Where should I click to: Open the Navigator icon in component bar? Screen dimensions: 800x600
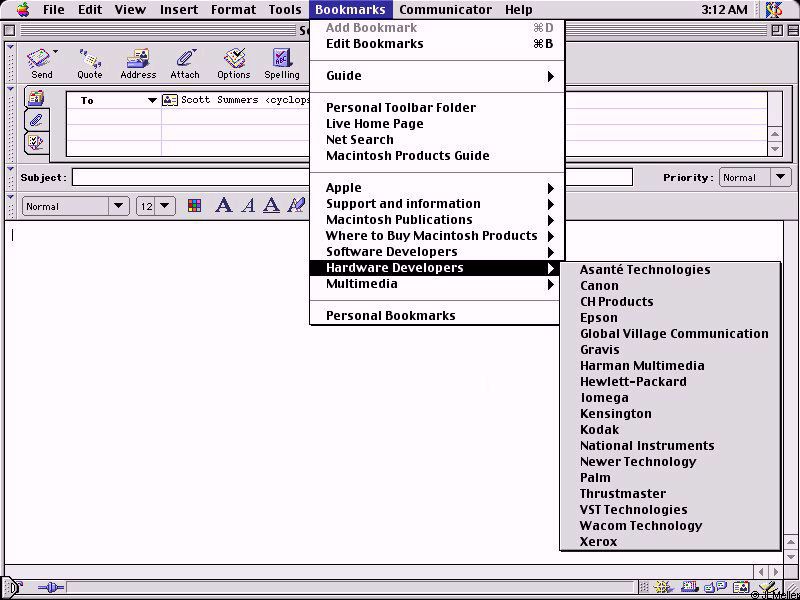664,588
